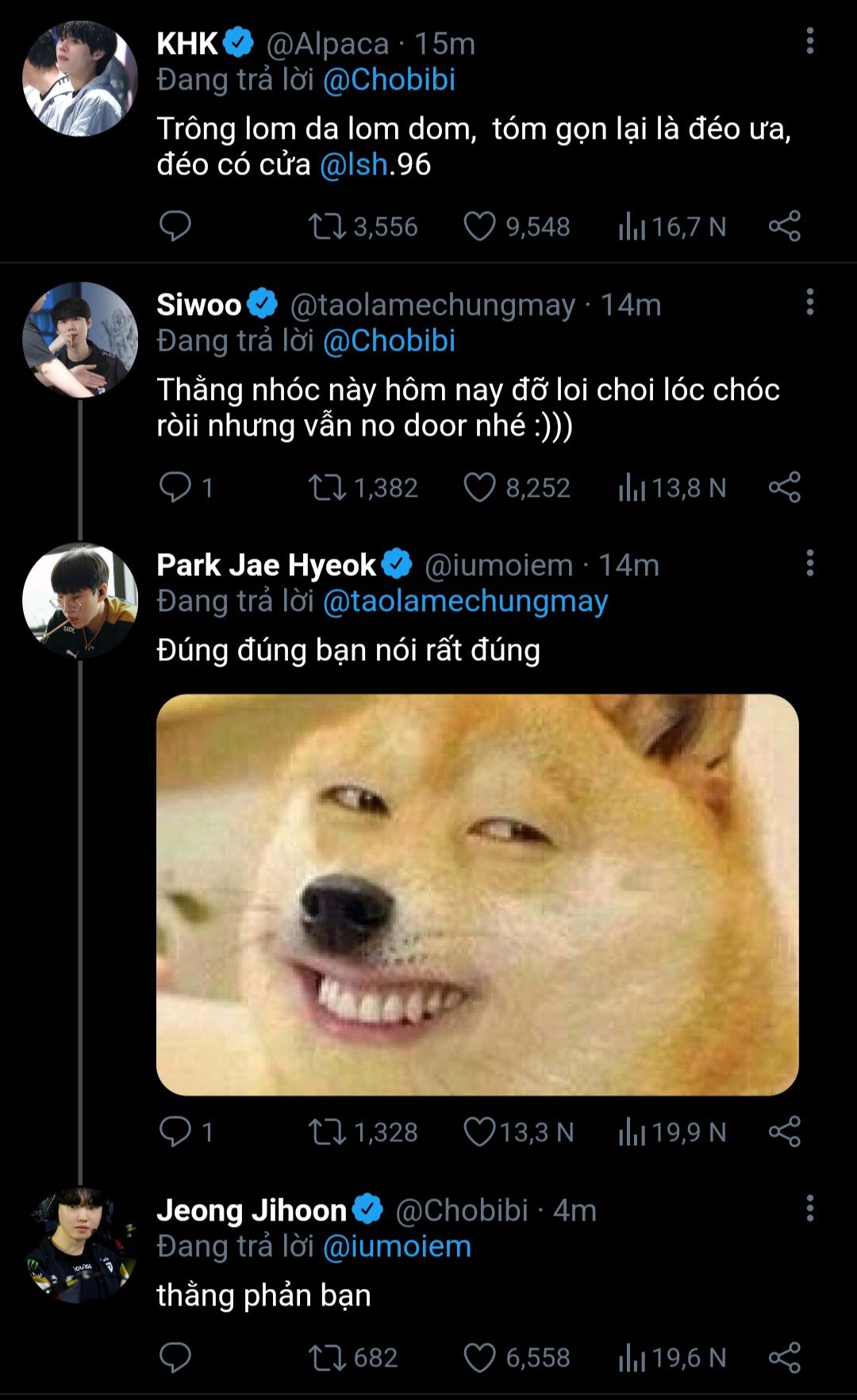This screenshot has height=1400, width=857.
Task: Share Jeong Jihoon's tweet
Action: (784, 1357)
